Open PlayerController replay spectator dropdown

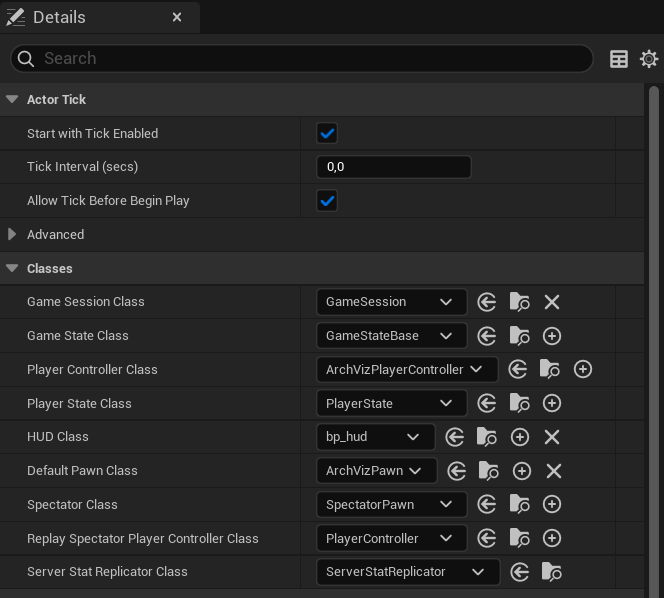pyautogui.click(x=392, y=538)
